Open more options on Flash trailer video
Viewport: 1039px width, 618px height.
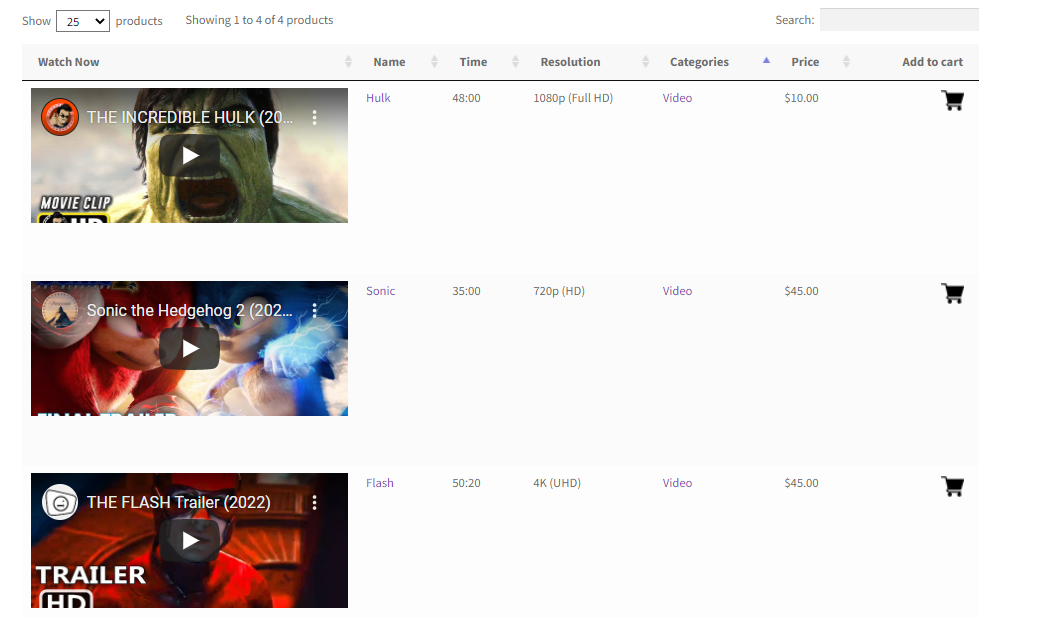314,503
